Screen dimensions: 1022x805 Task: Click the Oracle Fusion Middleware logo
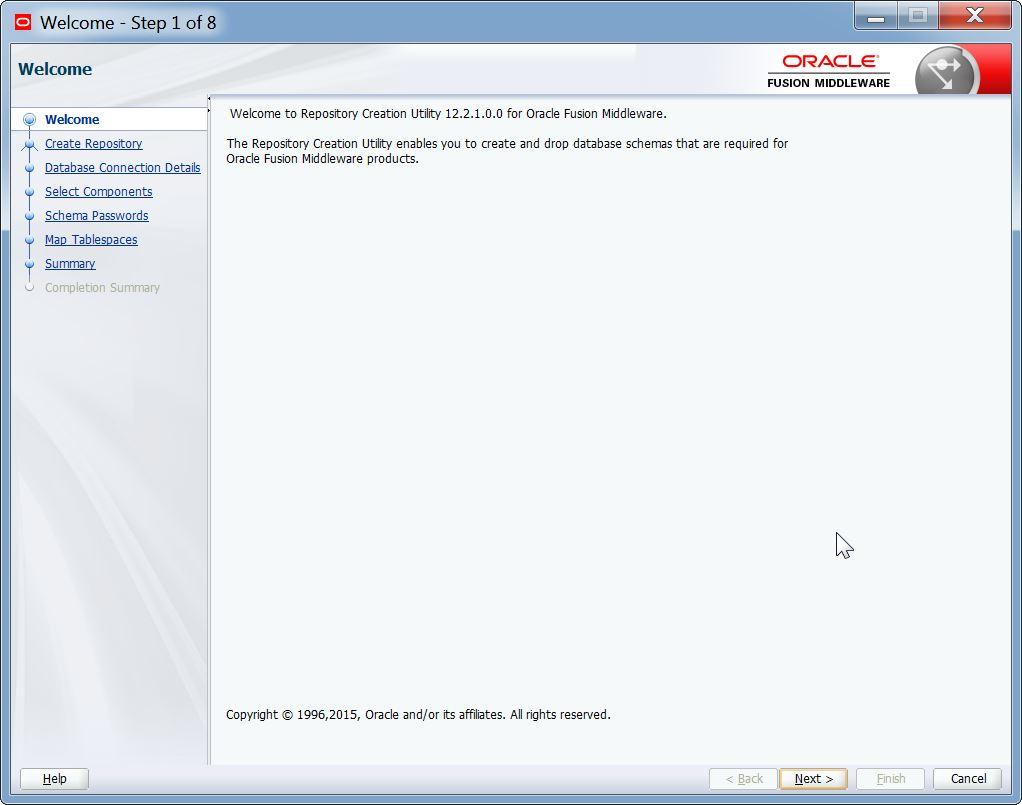(828, 70)
